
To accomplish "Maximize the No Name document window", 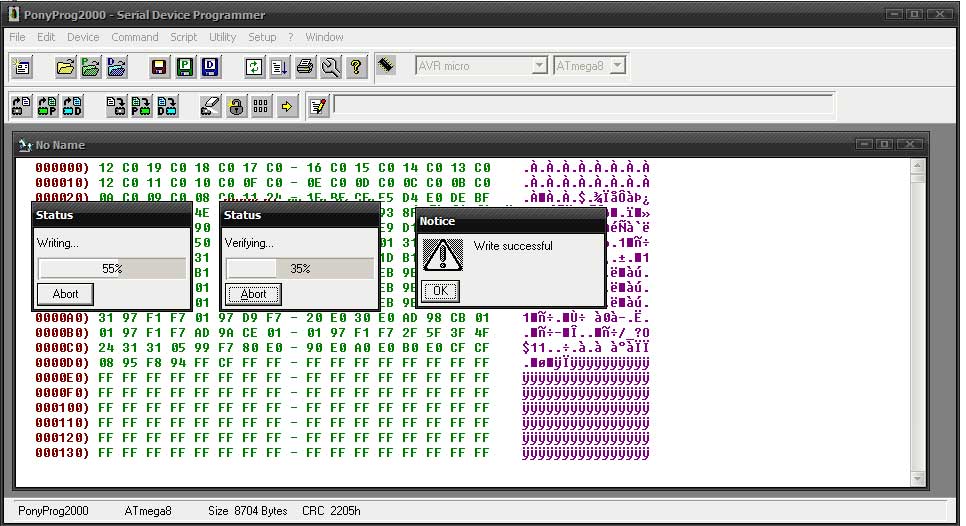I will [884, 144].
